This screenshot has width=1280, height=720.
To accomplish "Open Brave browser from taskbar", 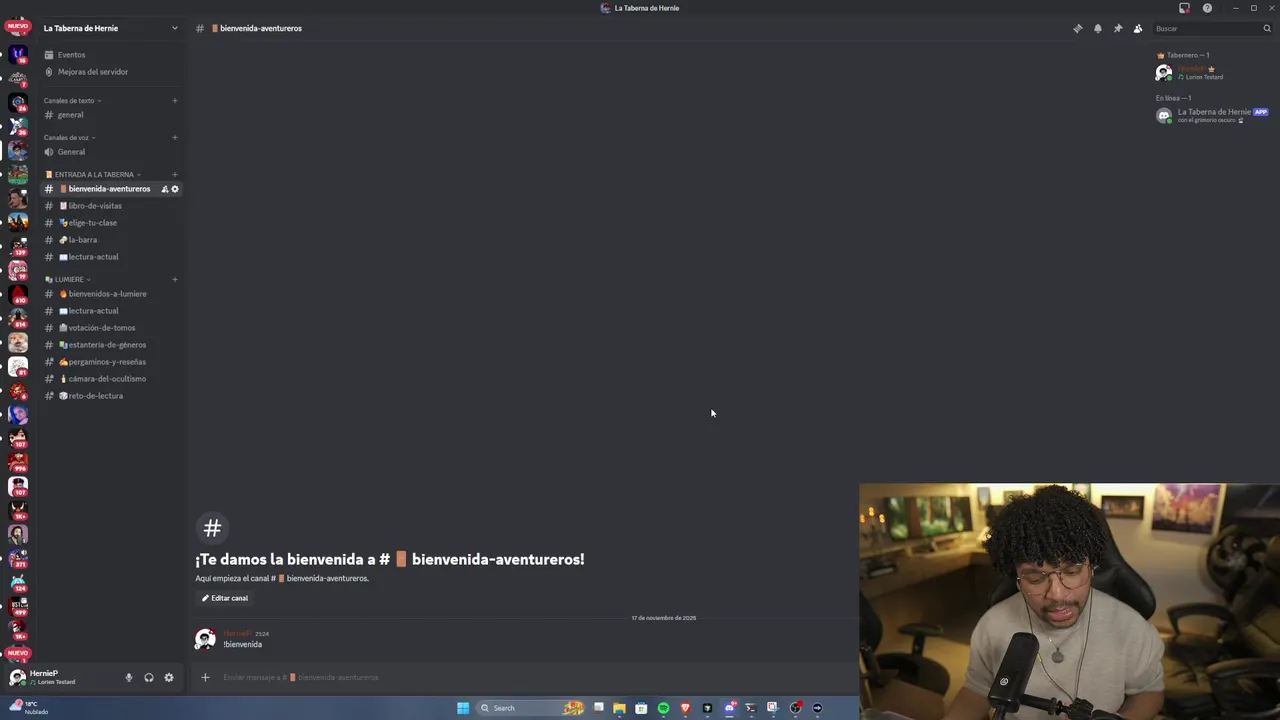I will pos(685,708).
